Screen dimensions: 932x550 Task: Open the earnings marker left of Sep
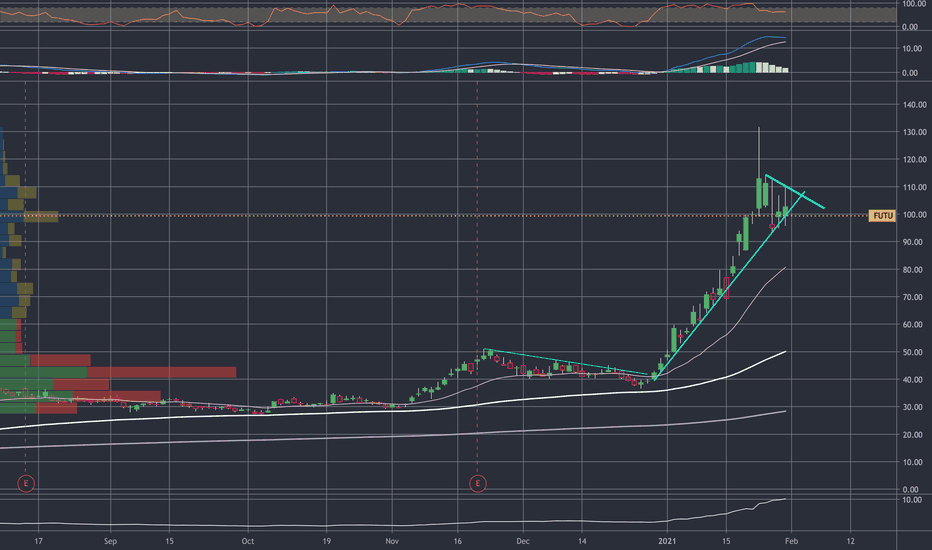point(26,483)
